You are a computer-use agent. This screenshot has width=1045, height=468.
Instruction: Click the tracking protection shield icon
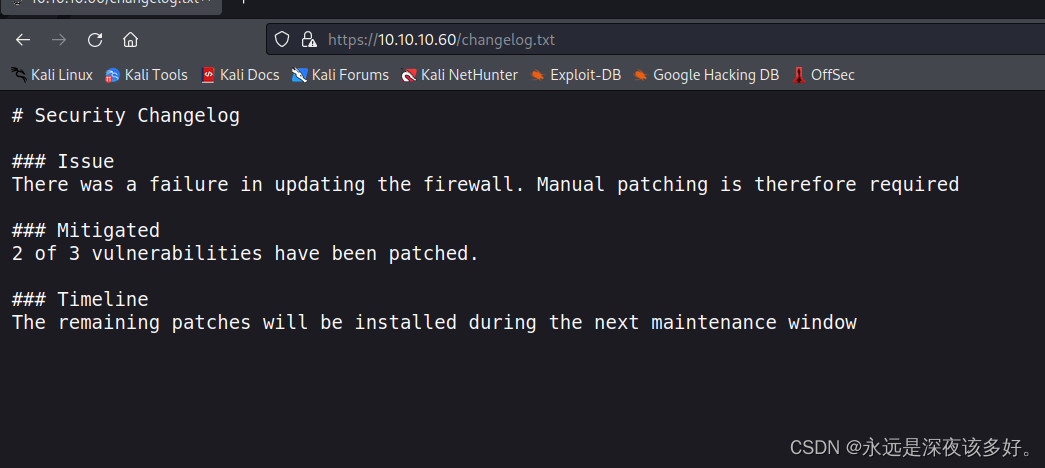tap(282, 40)
